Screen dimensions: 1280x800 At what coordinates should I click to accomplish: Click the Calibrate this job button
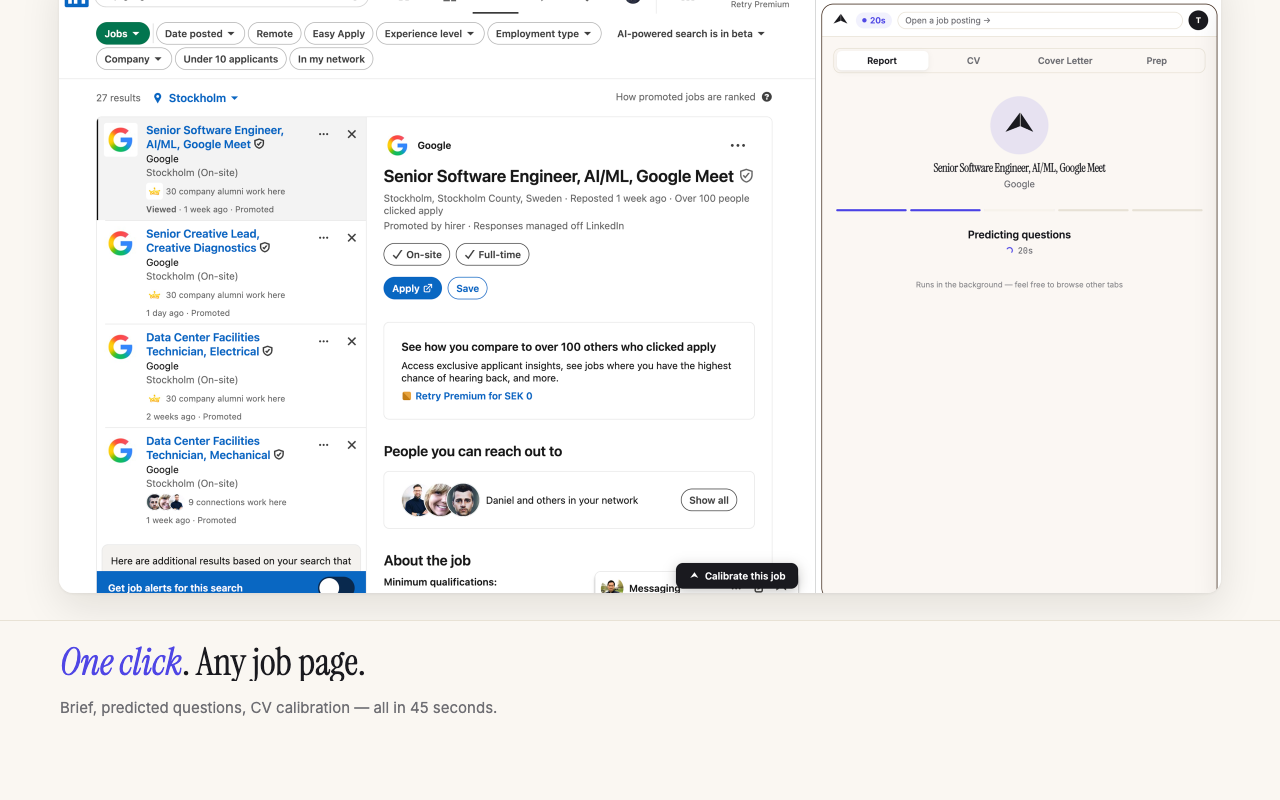(x=737, y=576)
